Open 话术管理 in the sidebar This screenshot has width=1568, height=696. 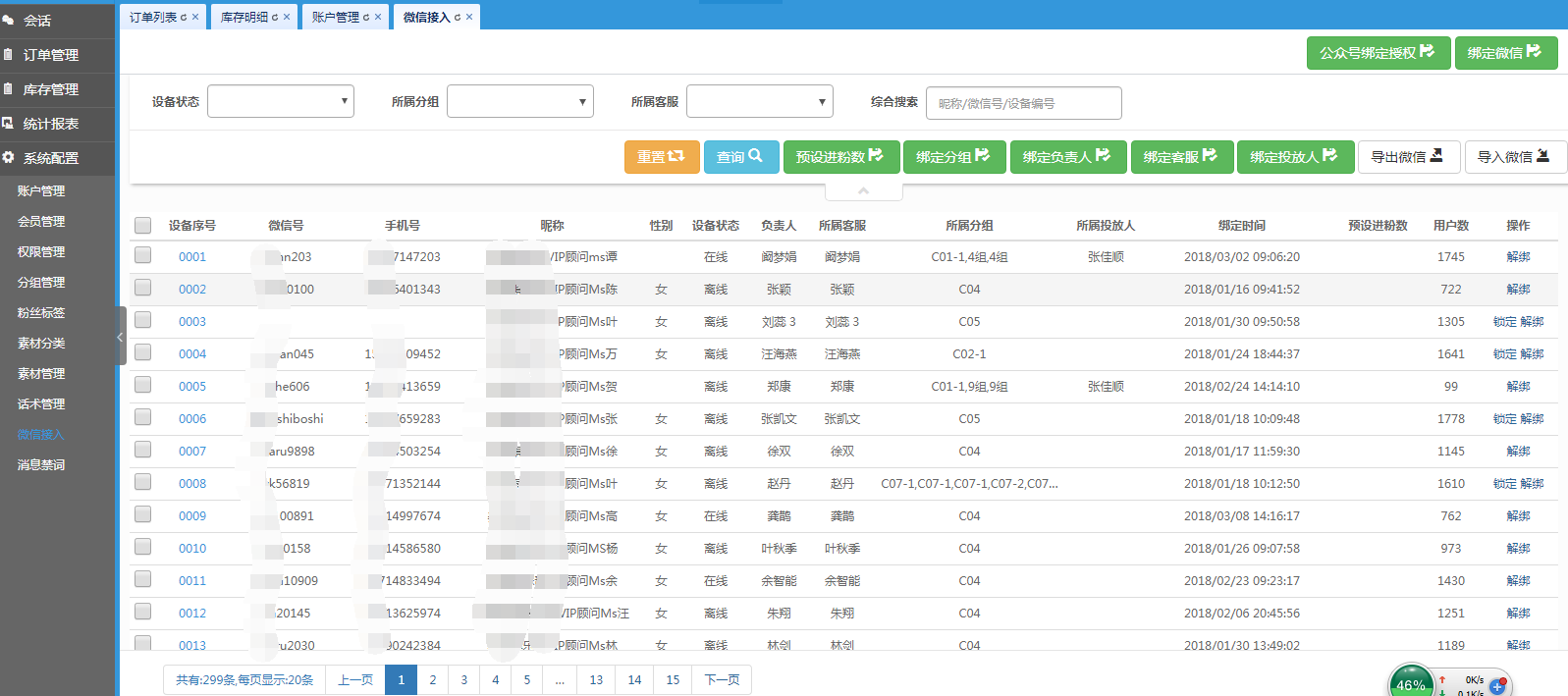(x=41, y=404)
